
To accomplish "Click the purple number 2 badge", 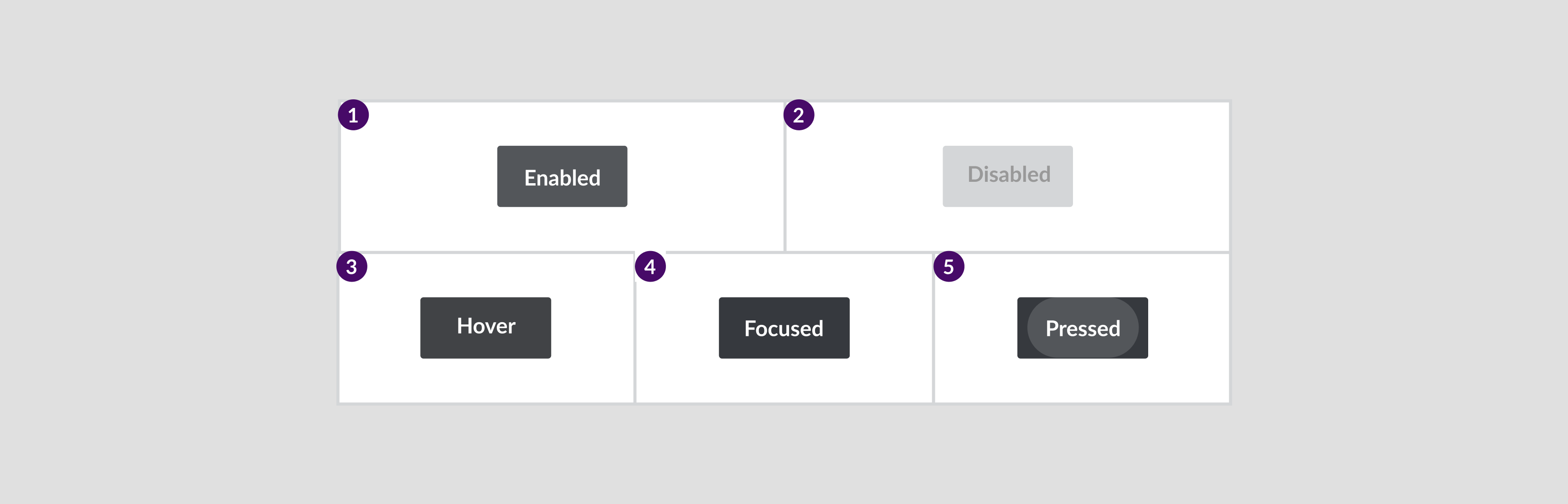I will tap(799, 115).
